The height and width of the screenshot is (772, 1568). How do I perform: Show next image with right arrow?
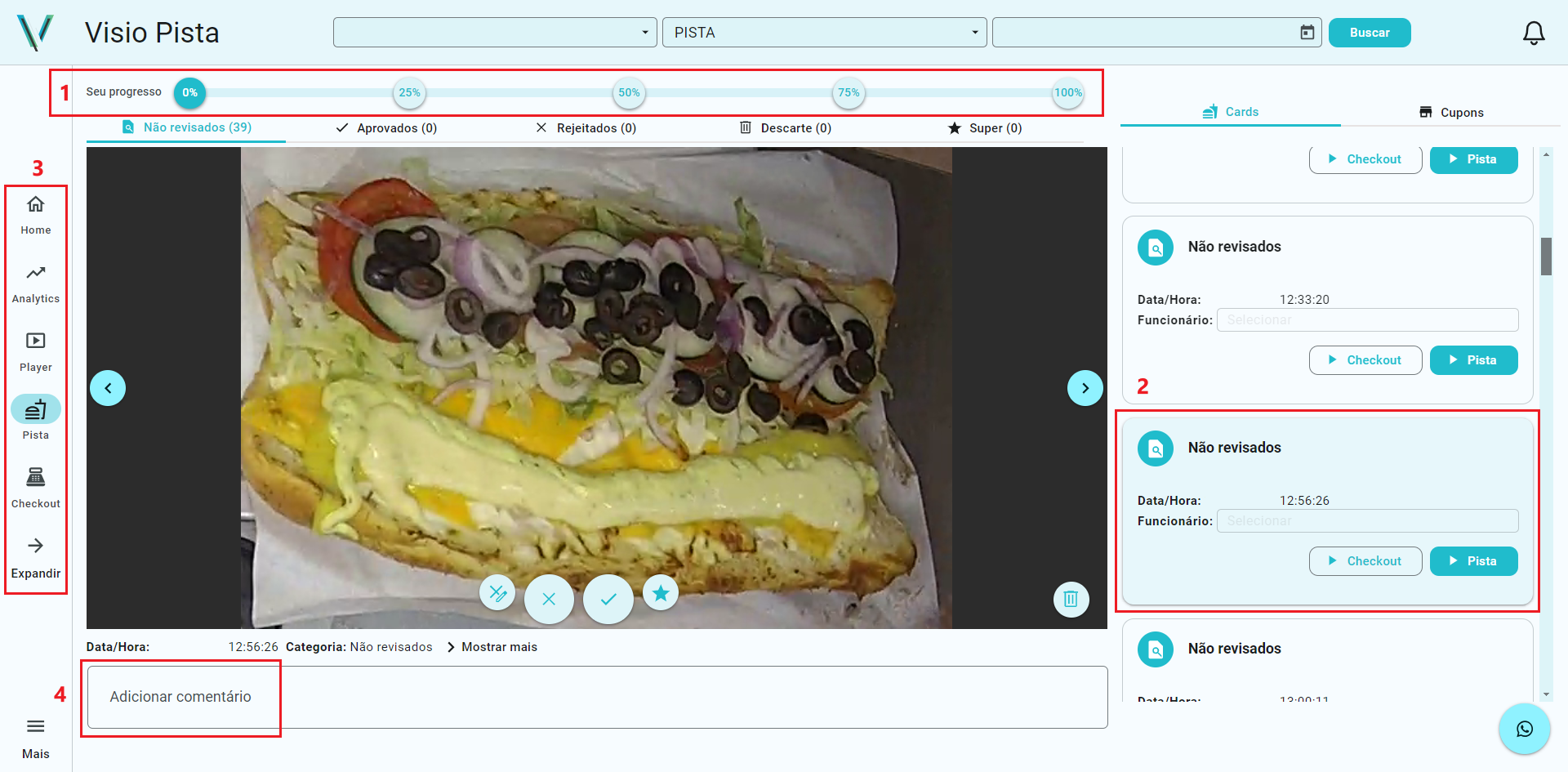(1085, 388)
